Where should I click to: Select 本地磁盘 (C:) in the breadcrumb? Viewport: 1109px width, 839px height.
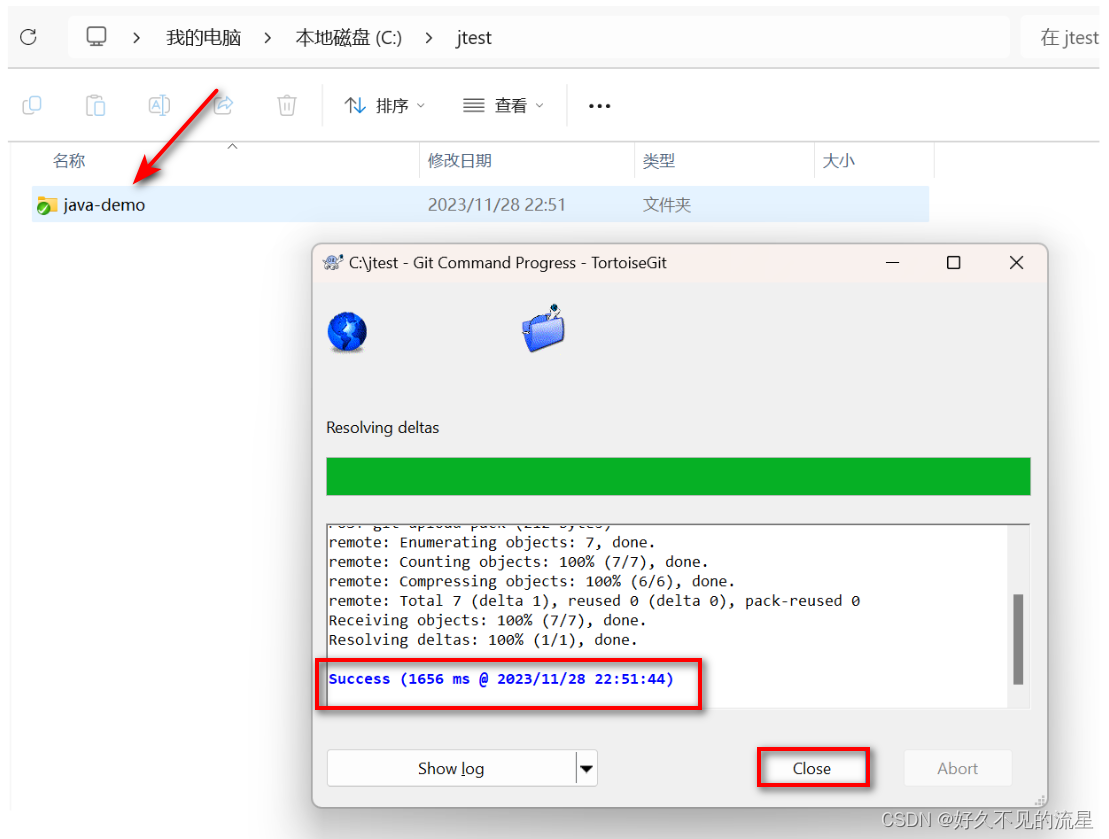(x=348, y=37)
